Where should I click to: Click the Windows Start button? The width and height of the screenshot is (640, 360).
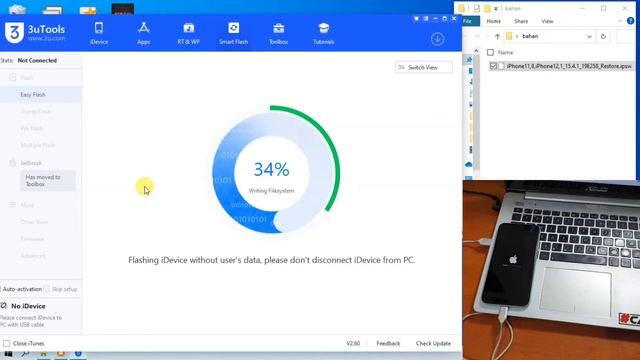8,354
